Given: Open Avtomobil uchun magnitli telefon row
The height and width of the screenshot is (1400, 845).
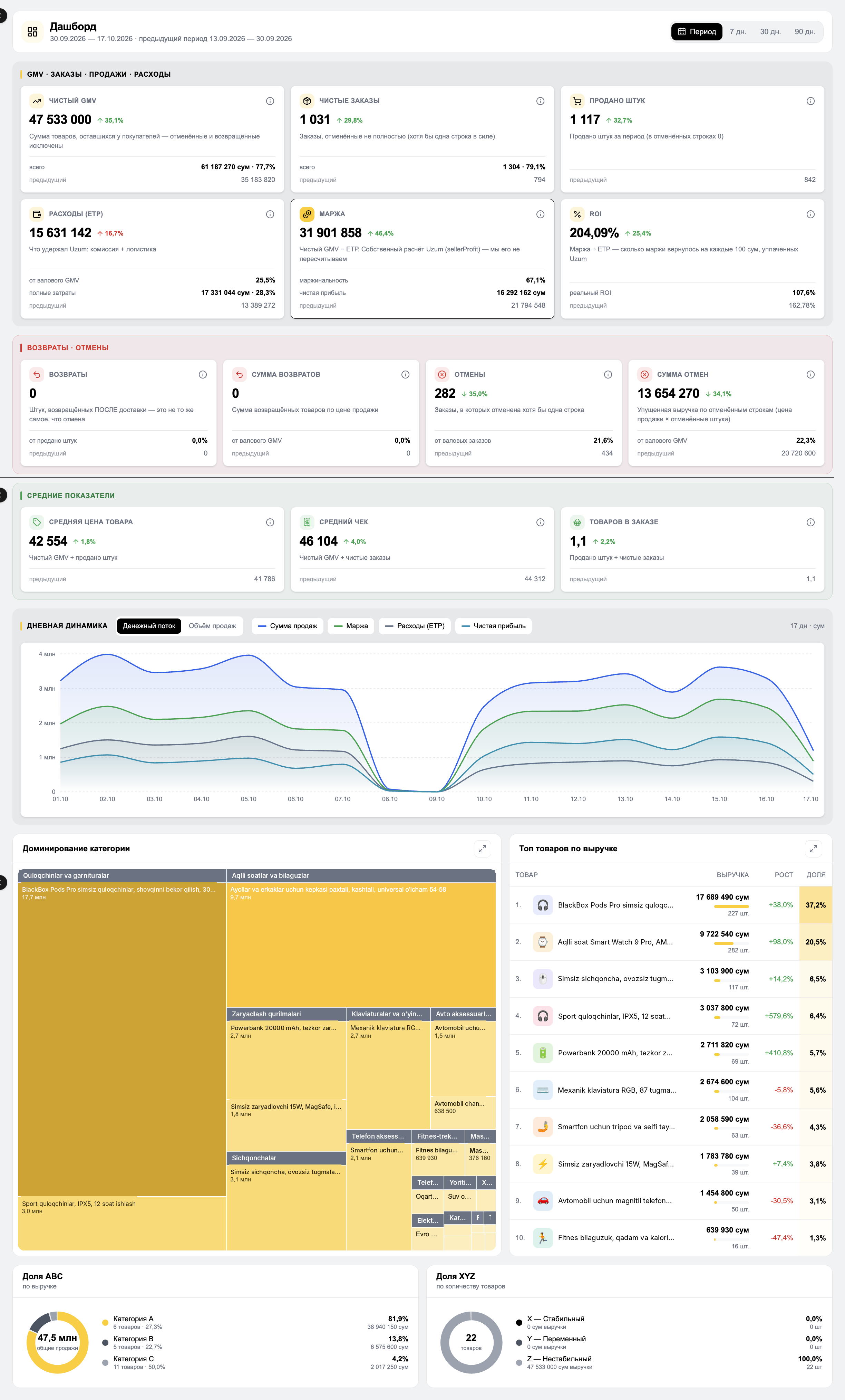Looking at the screenshot, I should pyautogui.click(x=671, y=1201).
